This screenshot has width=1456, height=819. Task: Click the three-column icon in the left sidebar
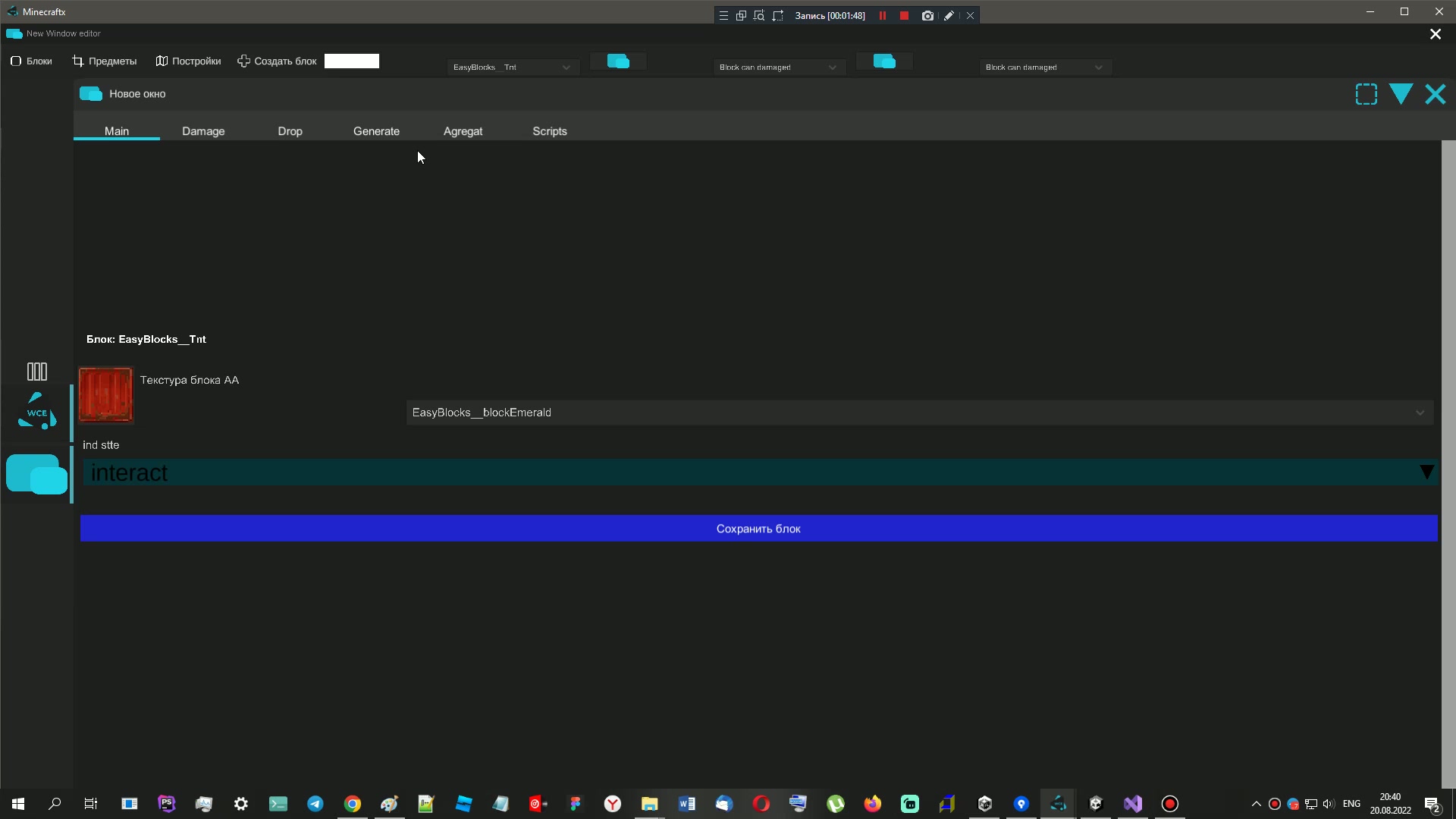coord(36,372)
